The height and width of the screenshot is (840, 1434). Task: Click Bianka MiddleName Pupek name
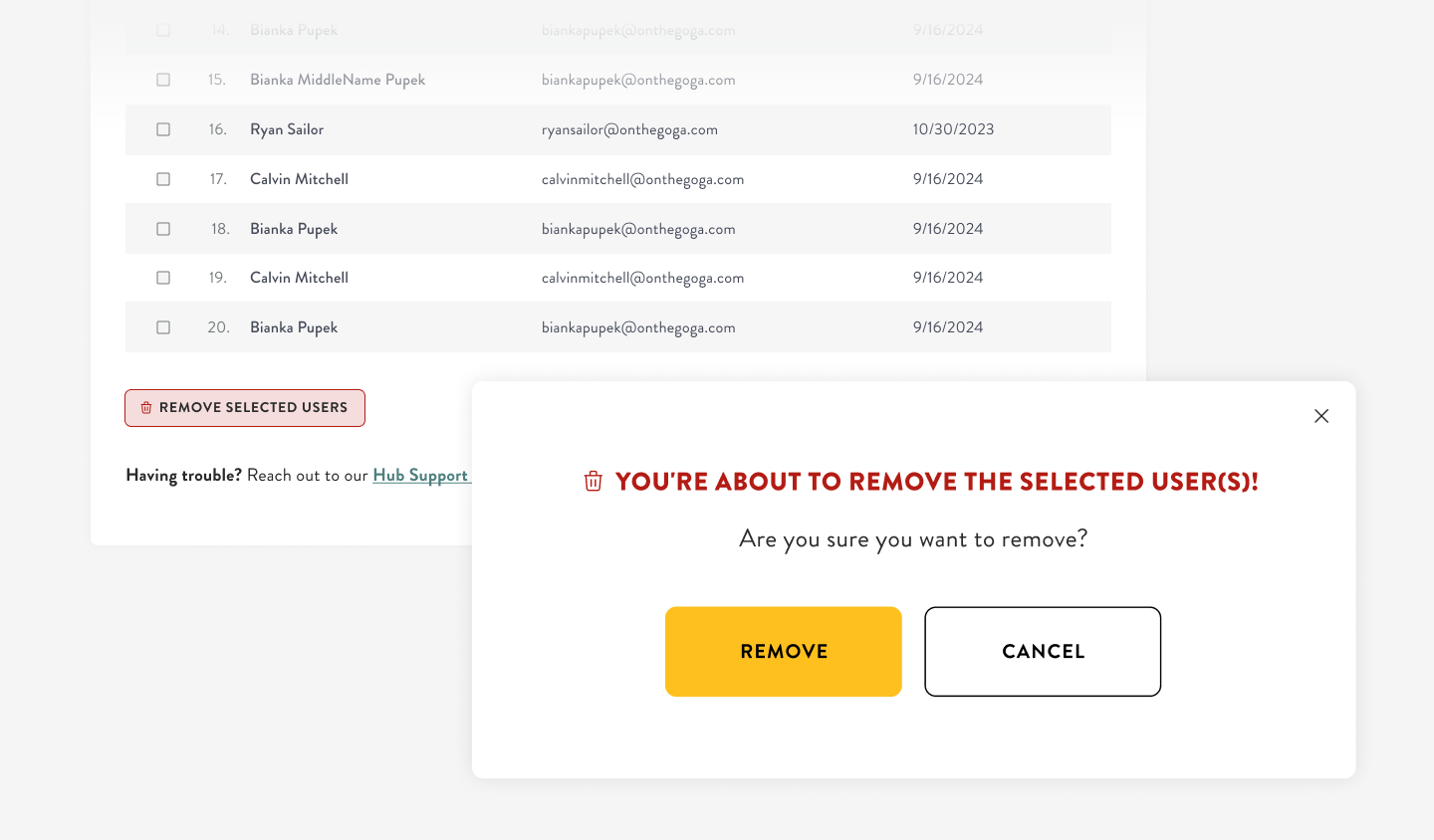(x=338, y=80)
